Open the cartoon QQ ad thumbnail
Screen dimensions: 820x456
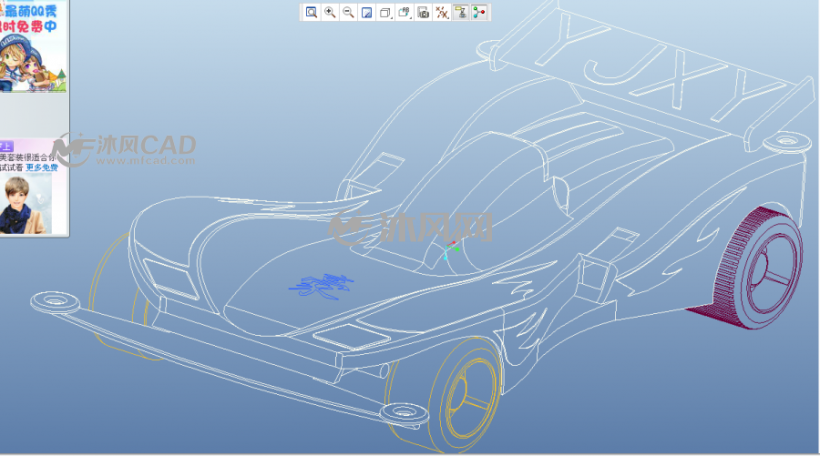(33, 63)
